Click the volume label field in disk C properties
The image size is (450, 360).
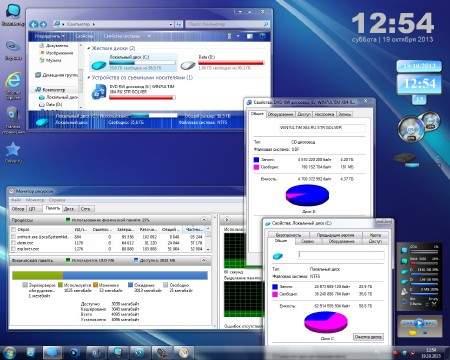point(341,256)
